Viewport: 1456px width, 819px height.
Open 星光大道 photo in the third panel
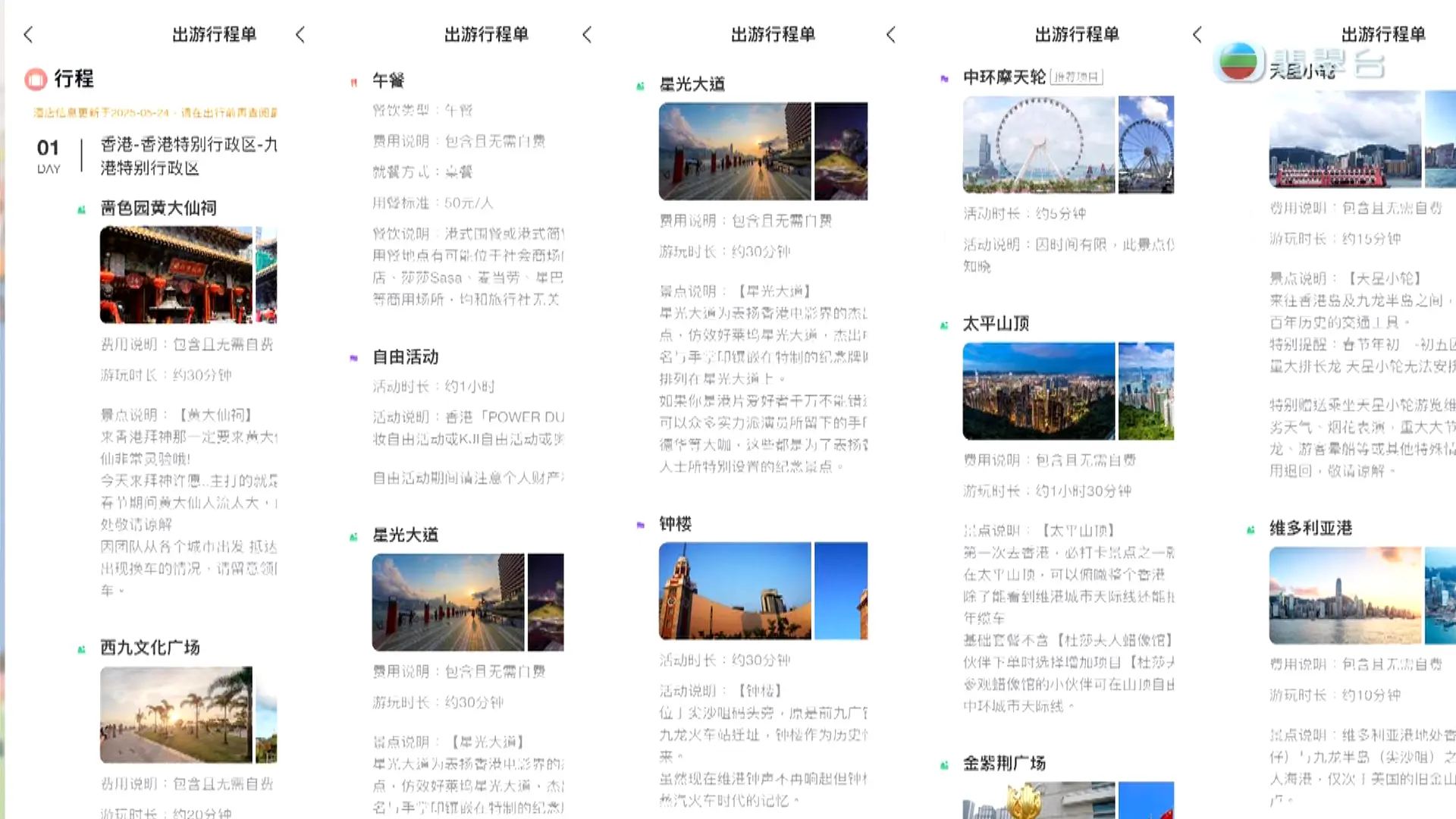pos(735,151)
